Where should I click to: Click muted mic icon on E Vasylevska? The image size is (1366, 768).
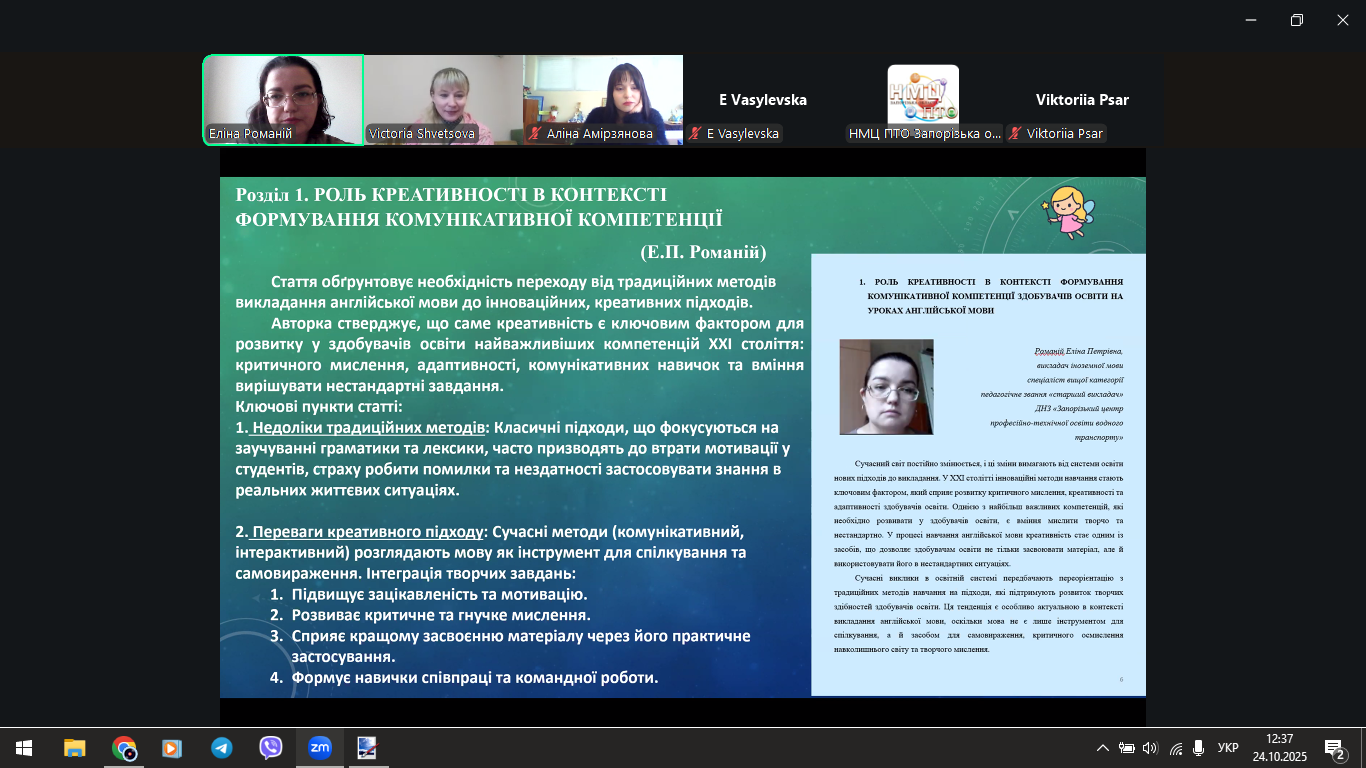pyautogui.click(x=695, y=134)
